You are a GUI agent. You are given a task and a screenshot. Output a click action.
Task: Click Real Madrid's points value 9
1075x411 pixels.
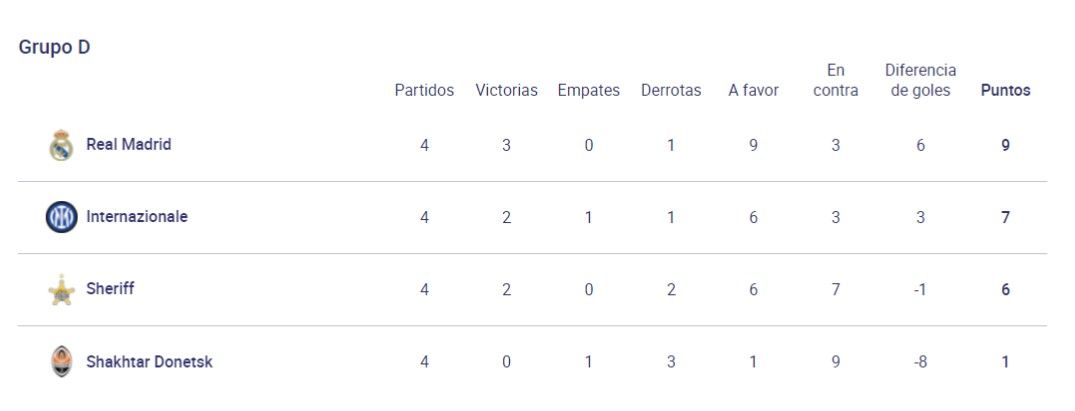(1005, 145)
